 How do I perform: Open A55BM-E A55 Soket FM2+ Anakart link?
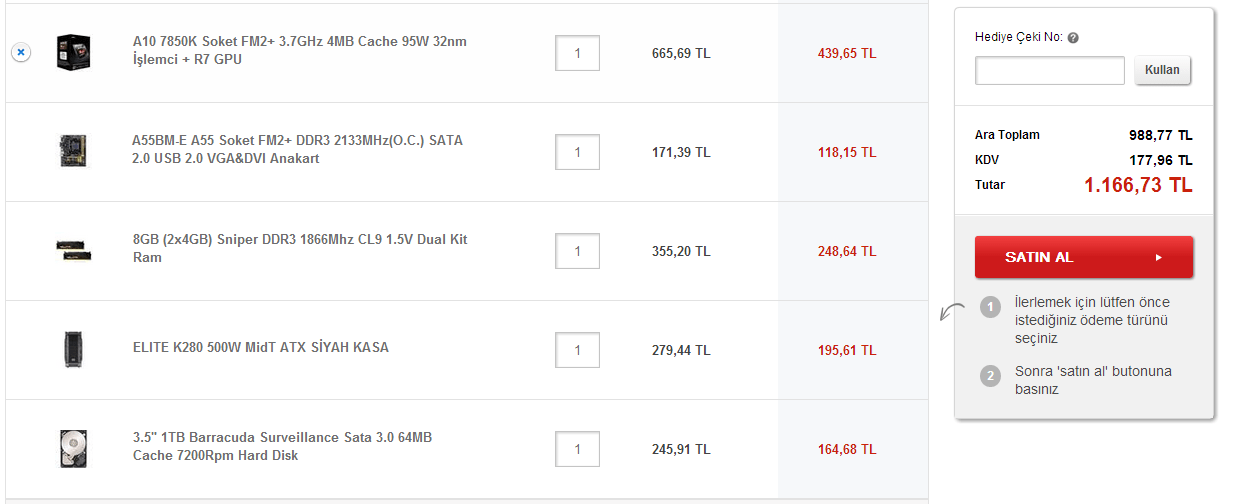click(297, 149)
